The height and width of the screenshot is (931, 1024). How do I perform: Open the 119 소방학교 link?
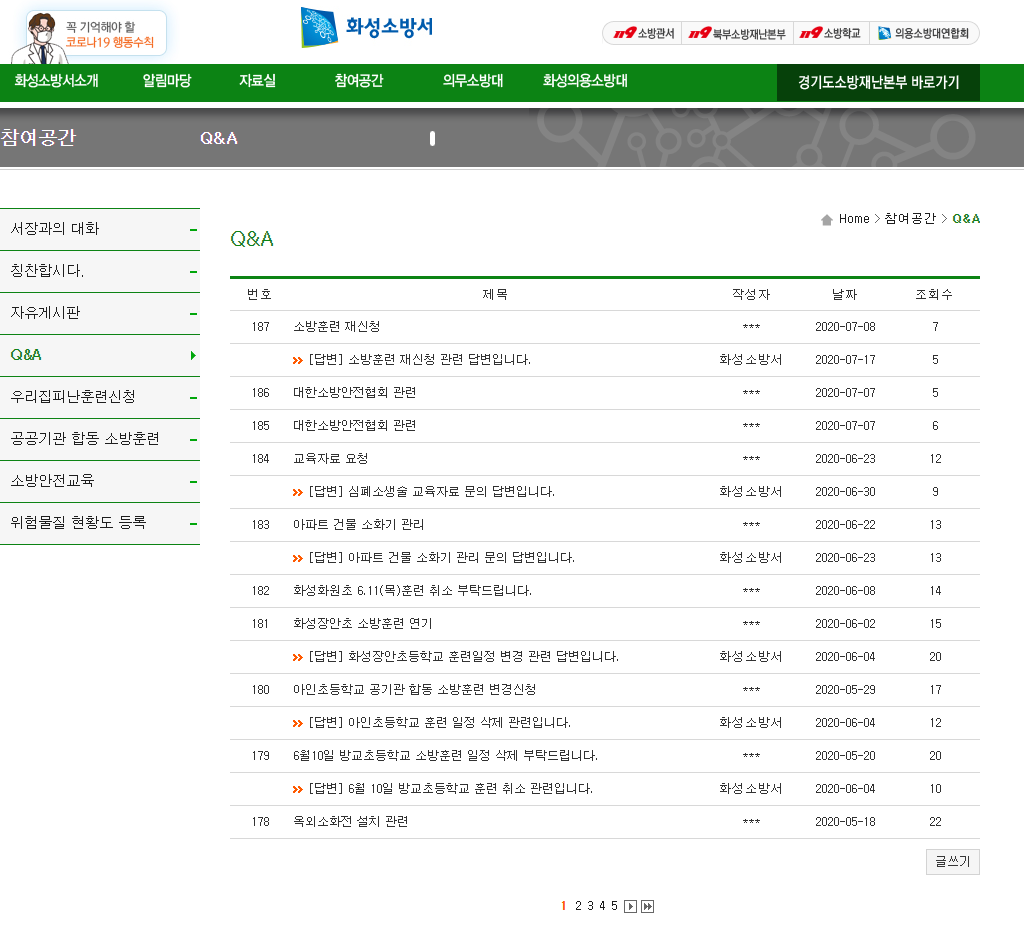(831, 33)
